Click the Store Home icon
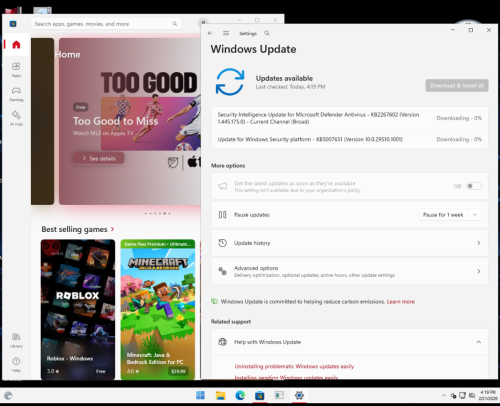This screenshot has width=500, height=406. [x=16, y=45]
